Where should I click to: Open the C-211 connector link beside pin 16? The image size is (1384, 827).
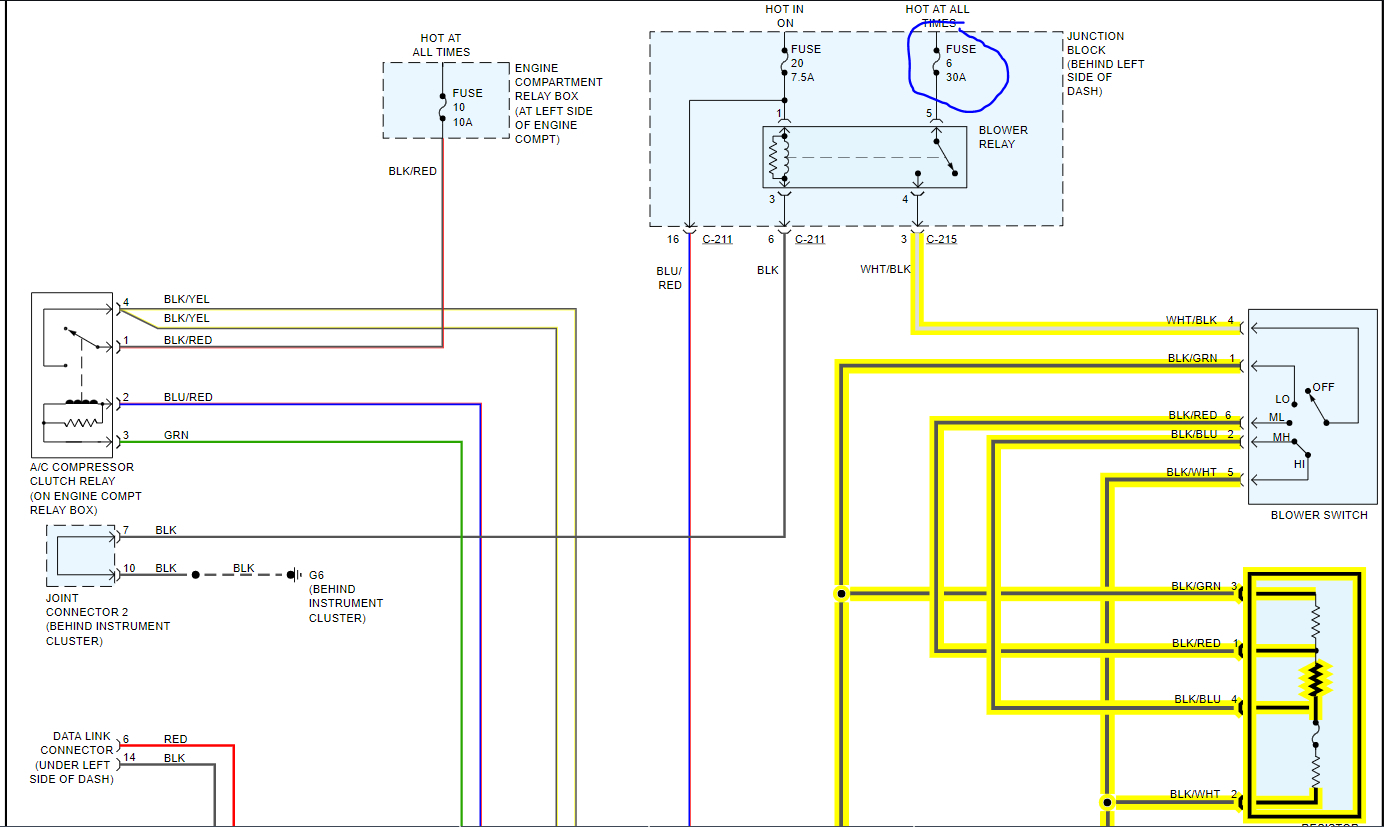click(717, 239)
